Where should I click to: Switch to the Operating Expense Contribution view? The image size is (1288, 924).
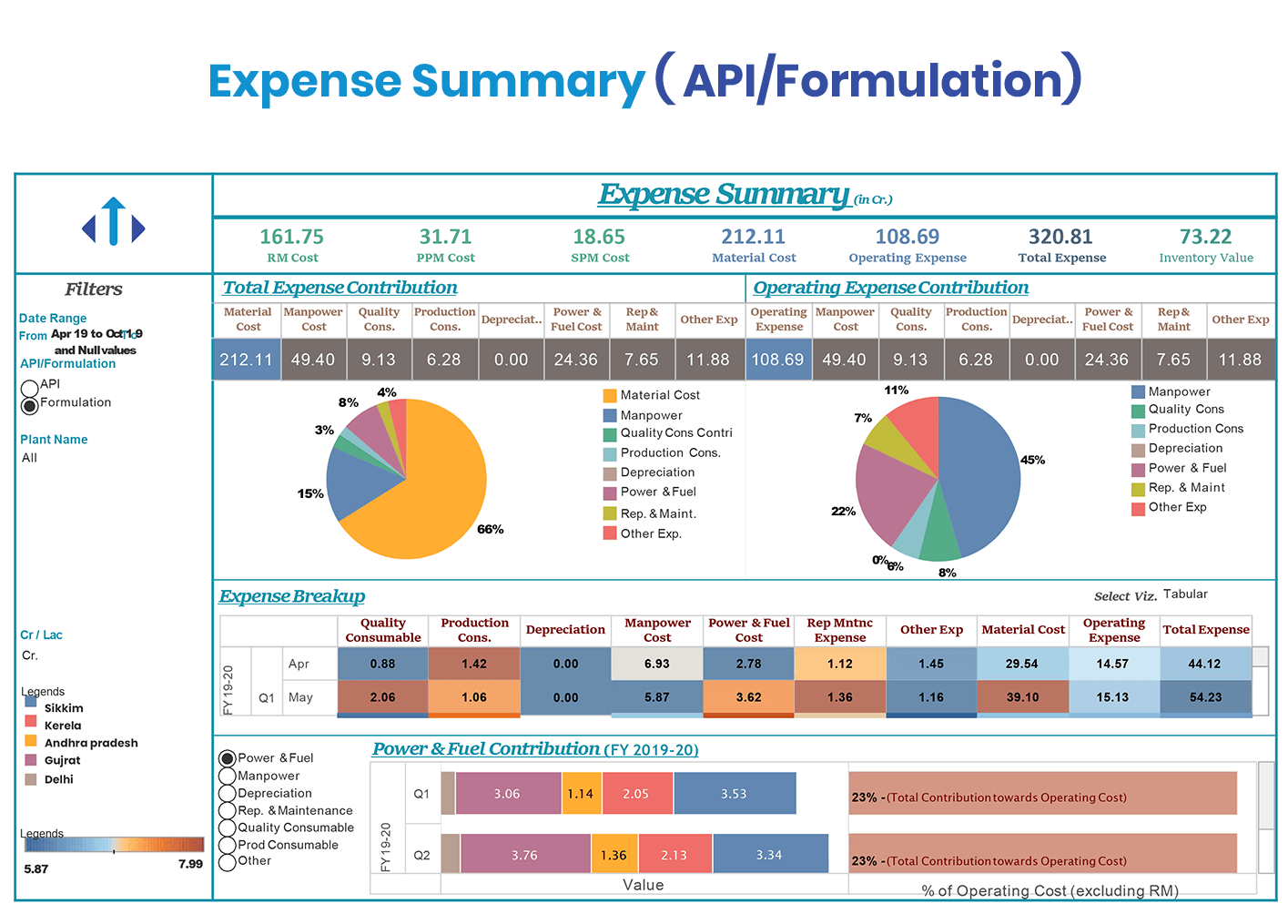click(x=888, y=287)
